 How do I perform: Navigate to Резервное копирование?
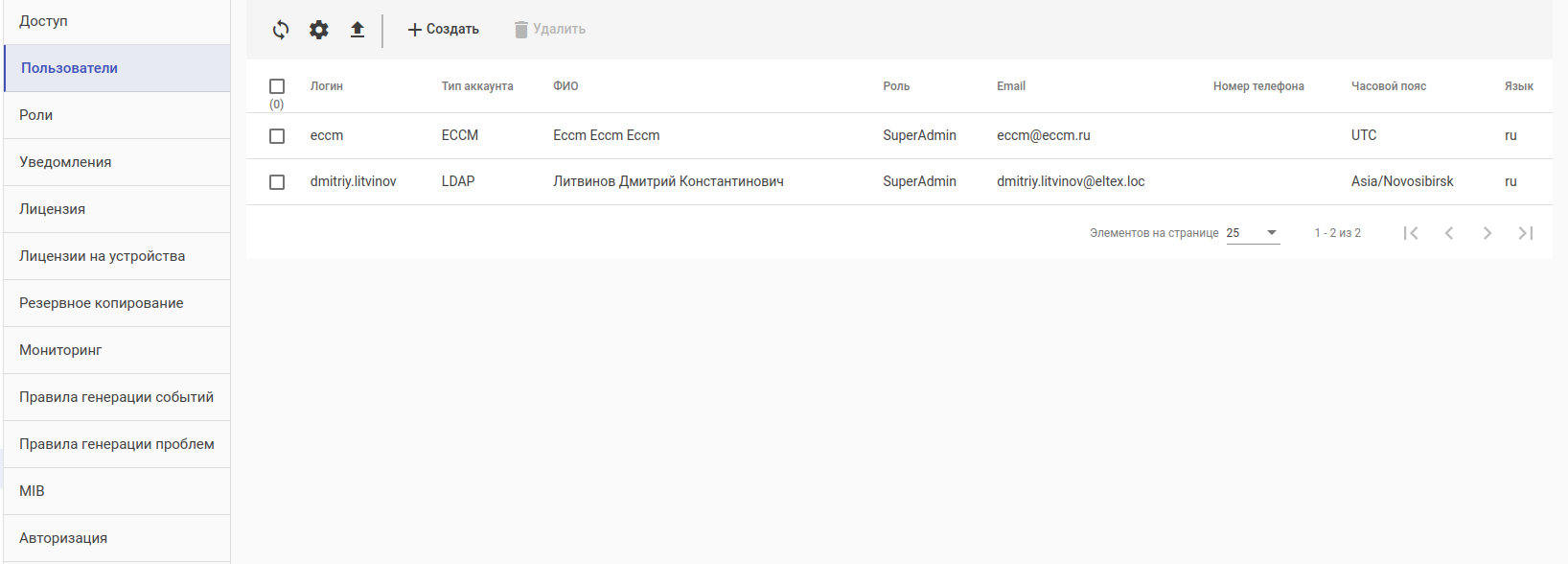click(102, 303)
